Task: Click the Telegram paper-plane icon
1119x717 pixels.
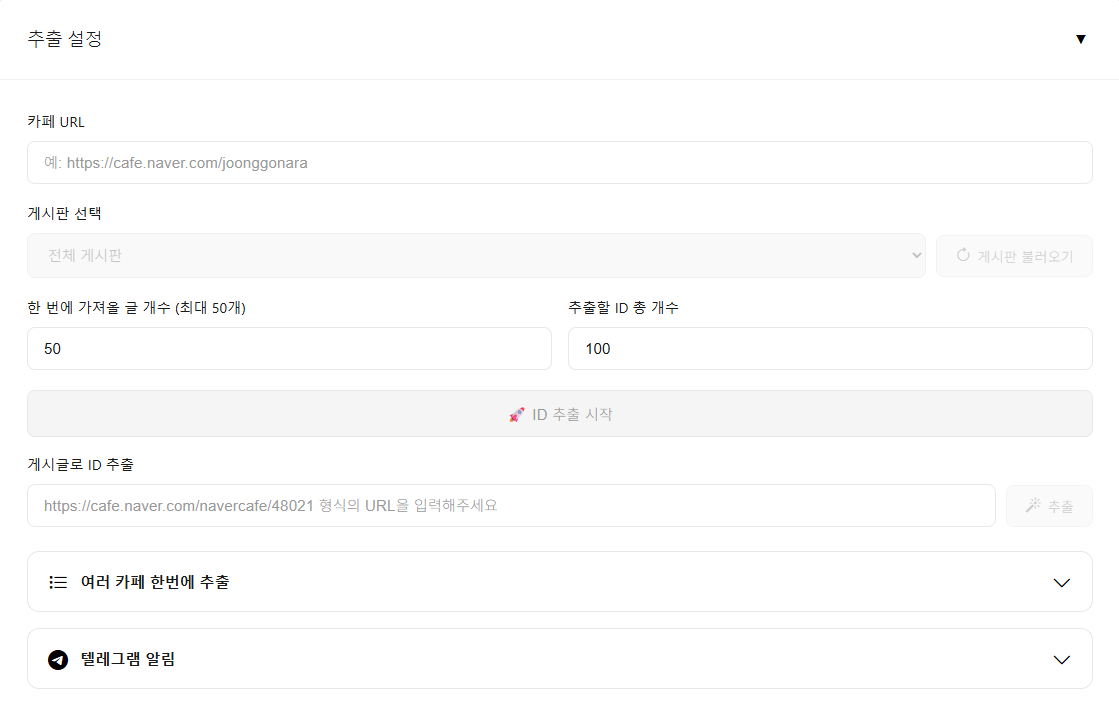Action: [x=58, y=660]
